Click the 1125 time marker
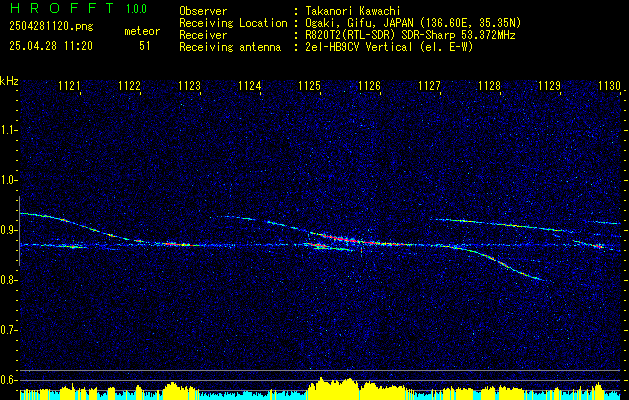The width and height of the screenshot is (629, 400). [310, 85]
